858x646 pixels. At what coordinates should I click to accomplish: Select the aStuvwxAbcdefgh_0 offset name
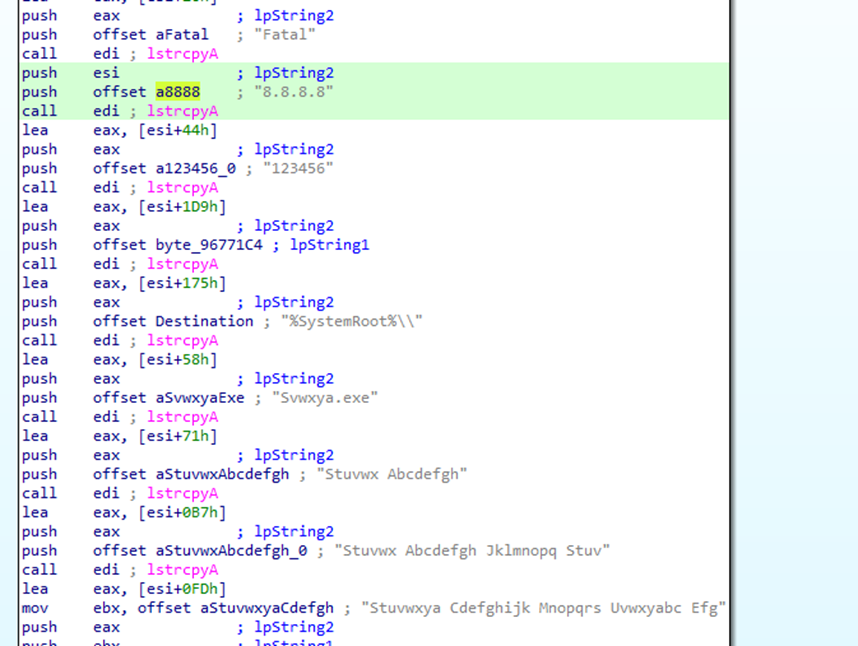[235, 551]
